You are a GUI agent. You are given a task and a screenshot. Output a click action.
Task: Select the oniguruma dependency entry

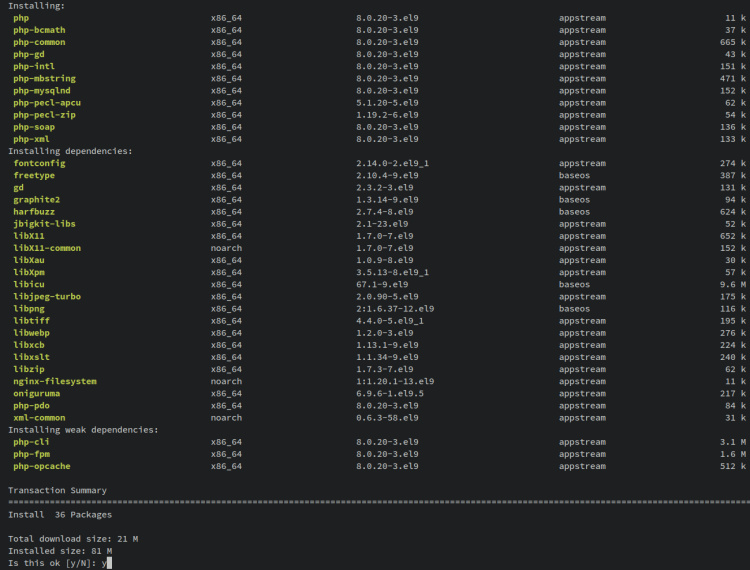click(x=36, y=393)
